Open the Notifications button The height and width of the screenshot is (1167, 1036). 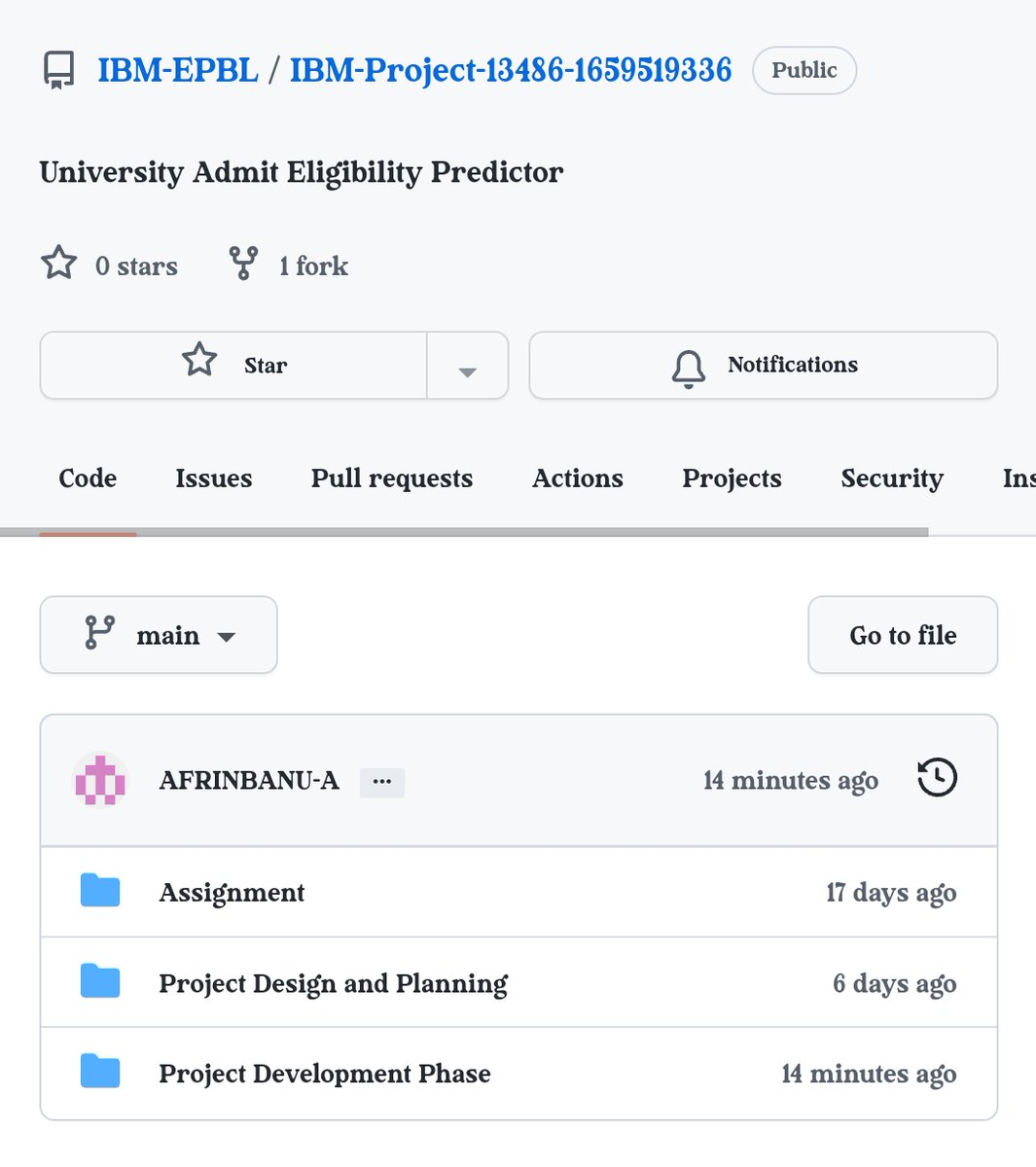click(764, 365)
